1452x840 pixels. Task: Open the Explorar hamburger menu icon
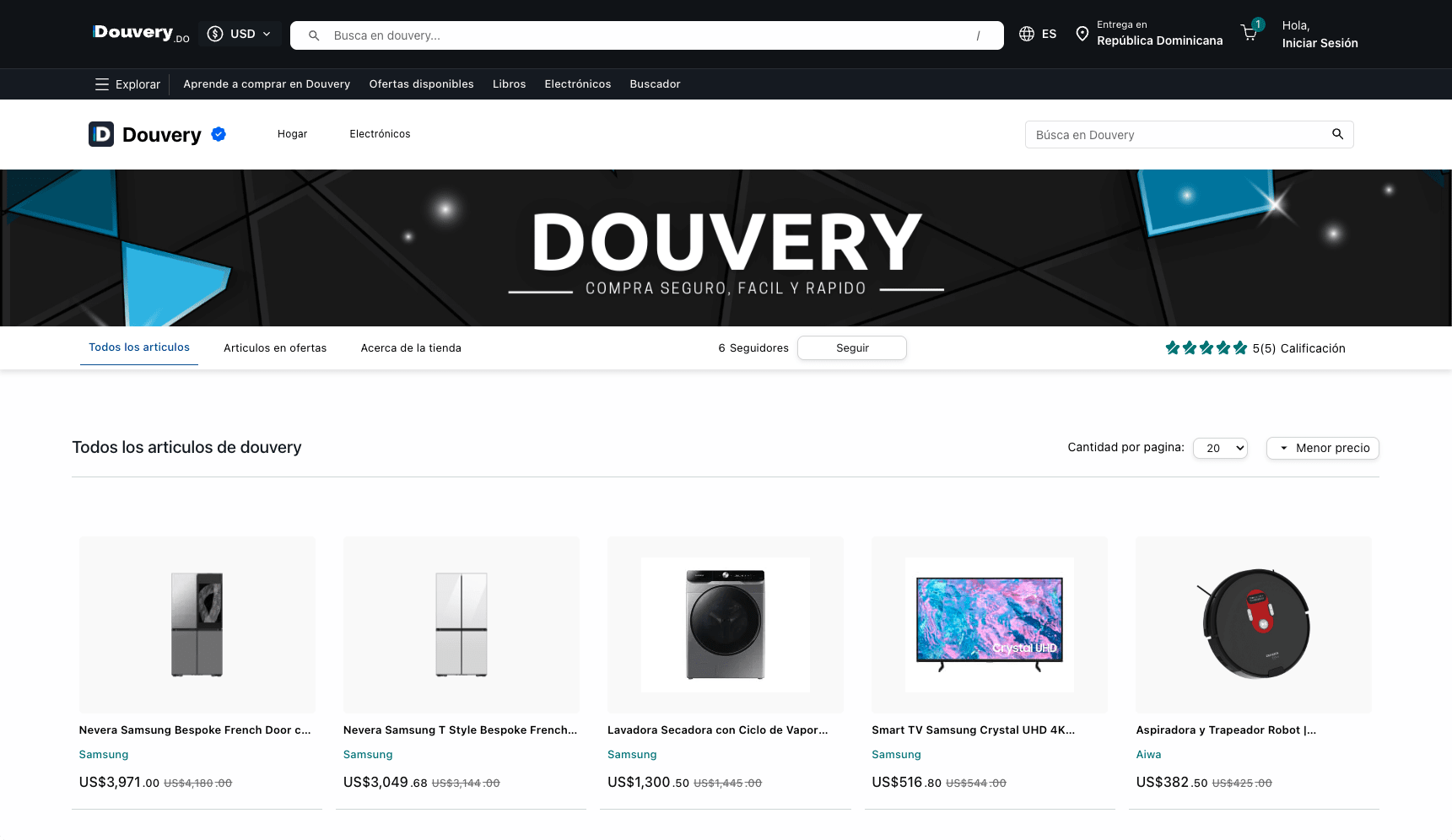click(101, 83)
